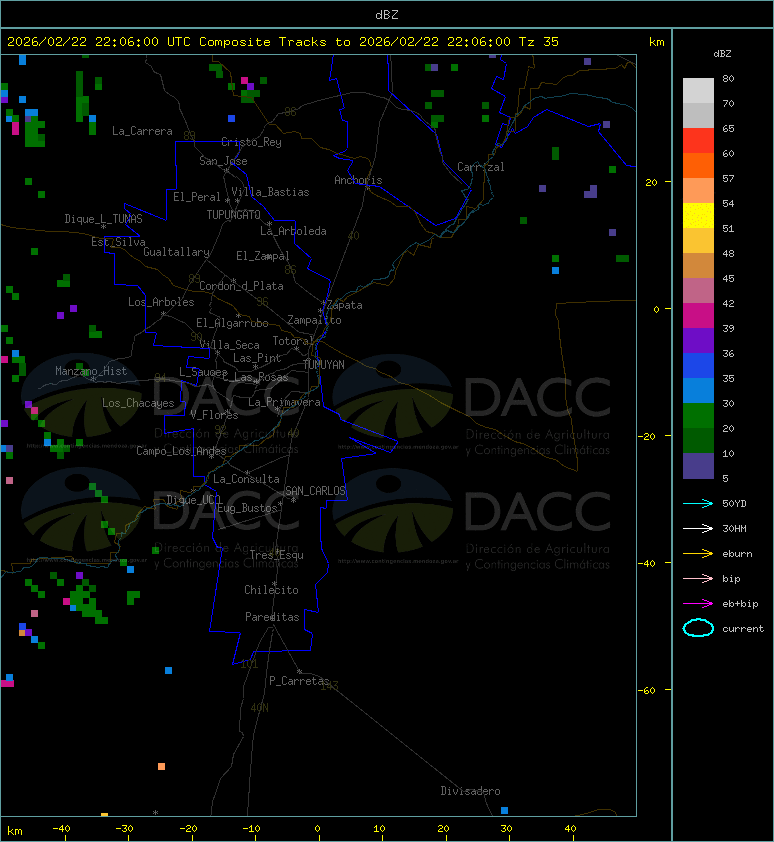The width and height of the screenshot is (774, 842).
Task: Click the Divisadero map label
Action: pos(471,791)
